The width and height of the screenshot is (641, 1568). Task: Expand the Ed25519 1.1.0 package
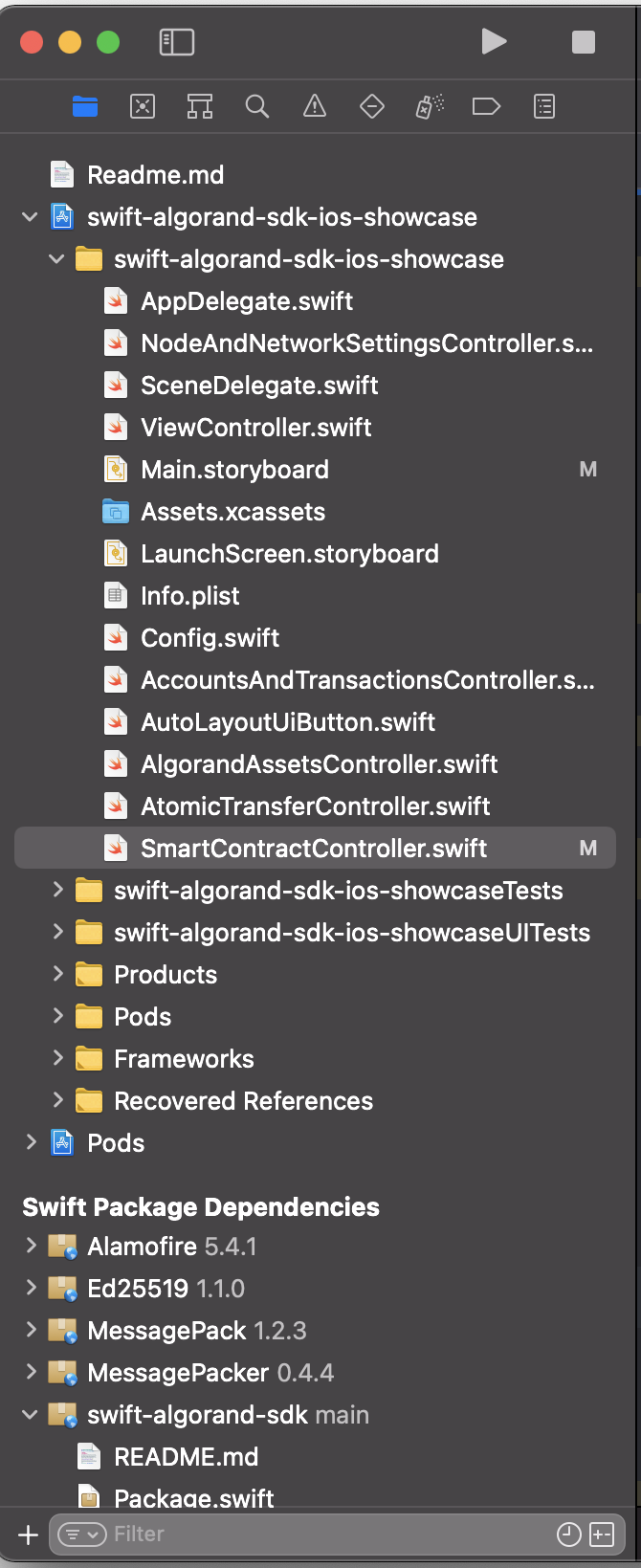[x=31, y=1289]
